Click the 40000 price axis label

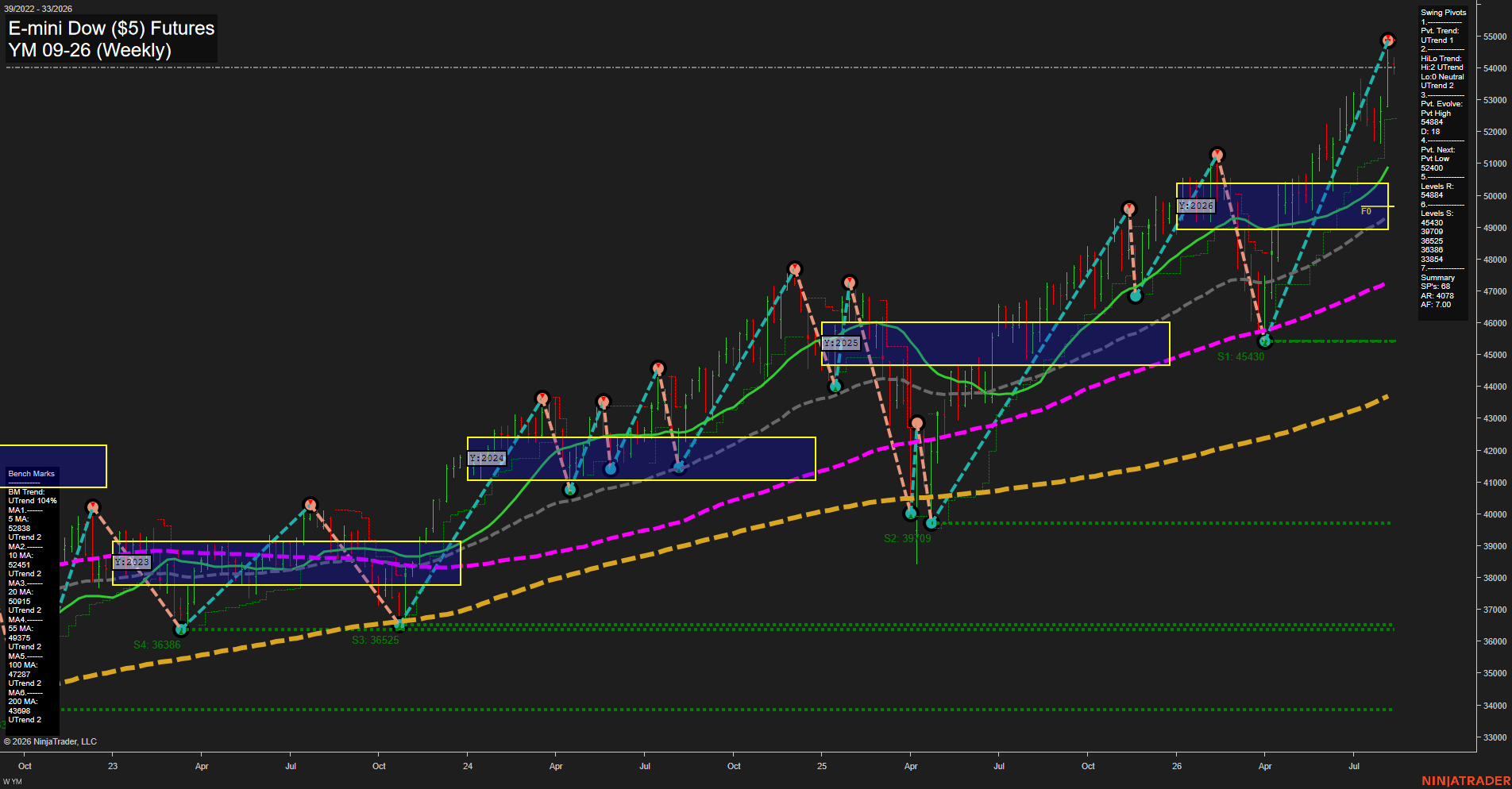click(x=1495, y=514)
